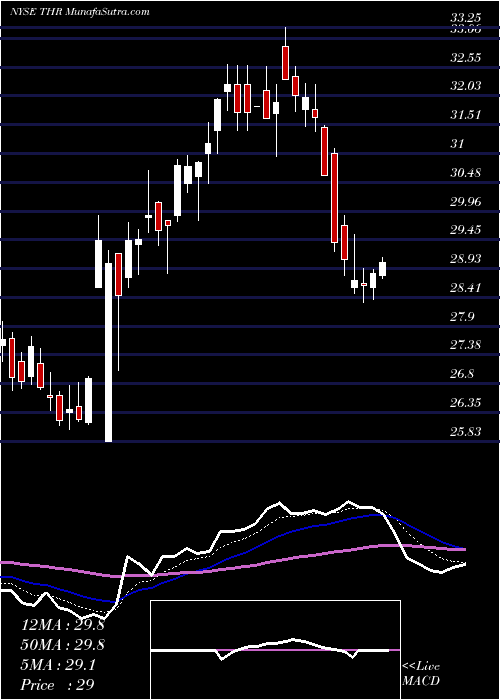Select the 31 price axis label

[x=458, y=144]
